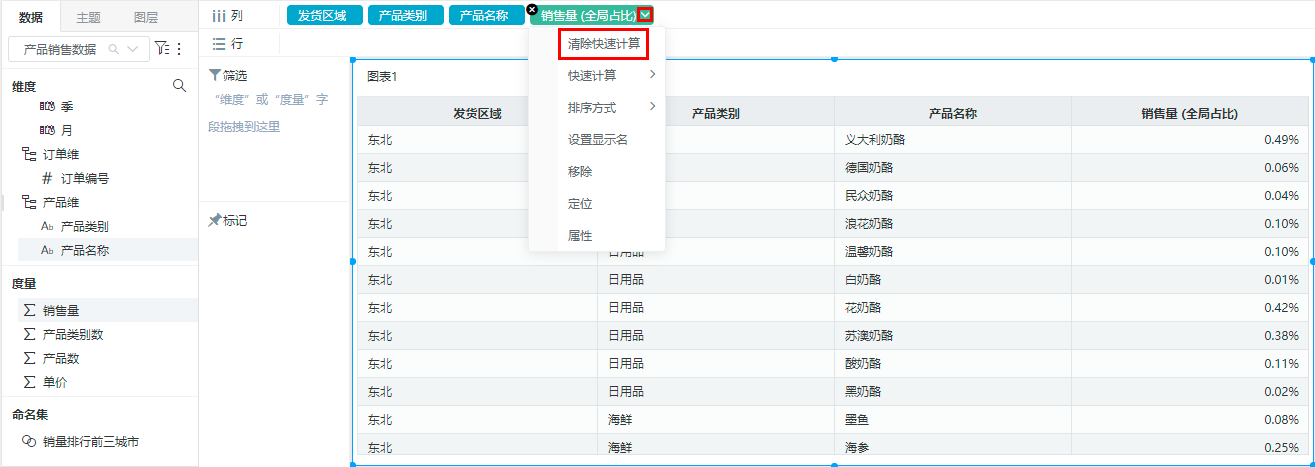Click the 海参 cell

coord(953,448)
